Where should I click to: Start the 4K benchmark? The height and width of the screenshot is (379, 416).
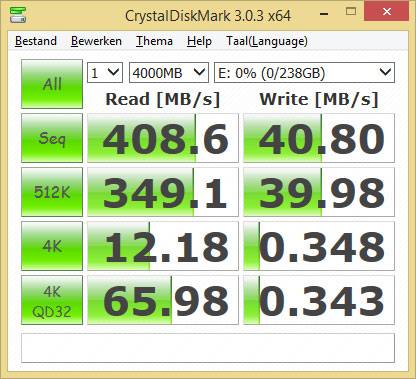point(52,246)
